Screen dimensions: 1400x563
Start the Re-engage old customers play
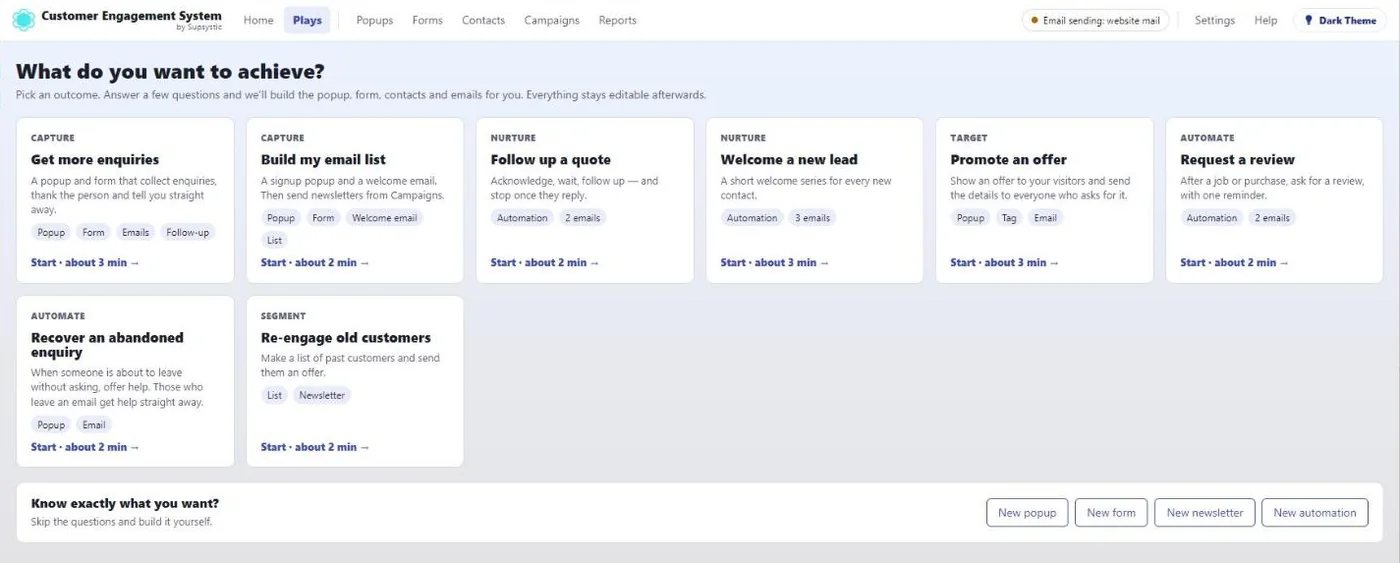(315, 447)
